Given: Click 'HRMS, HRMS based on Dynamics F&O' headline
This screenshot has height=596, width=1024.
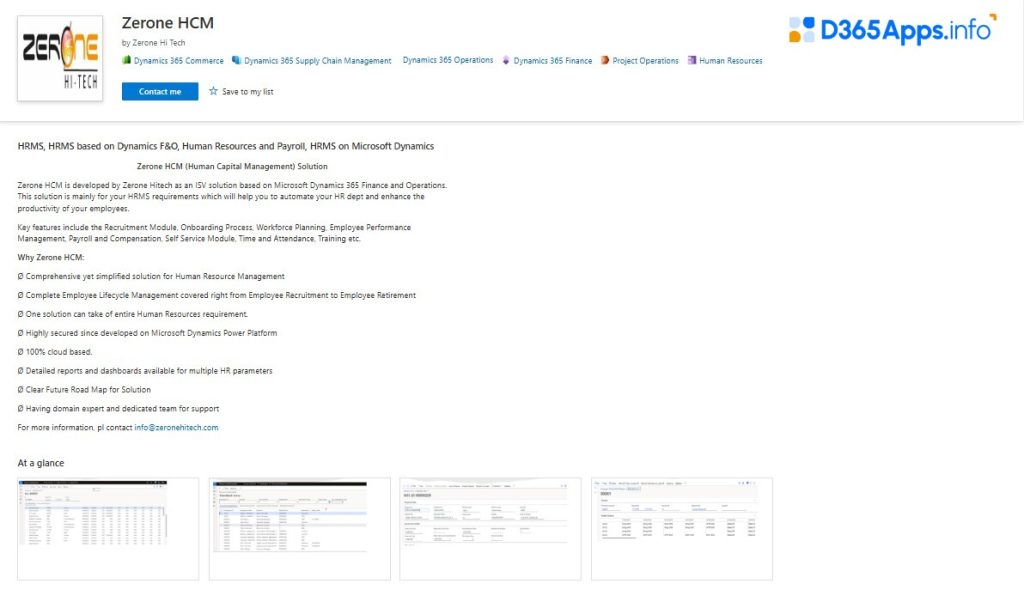Looking at the screenshot, I should 226,146.
